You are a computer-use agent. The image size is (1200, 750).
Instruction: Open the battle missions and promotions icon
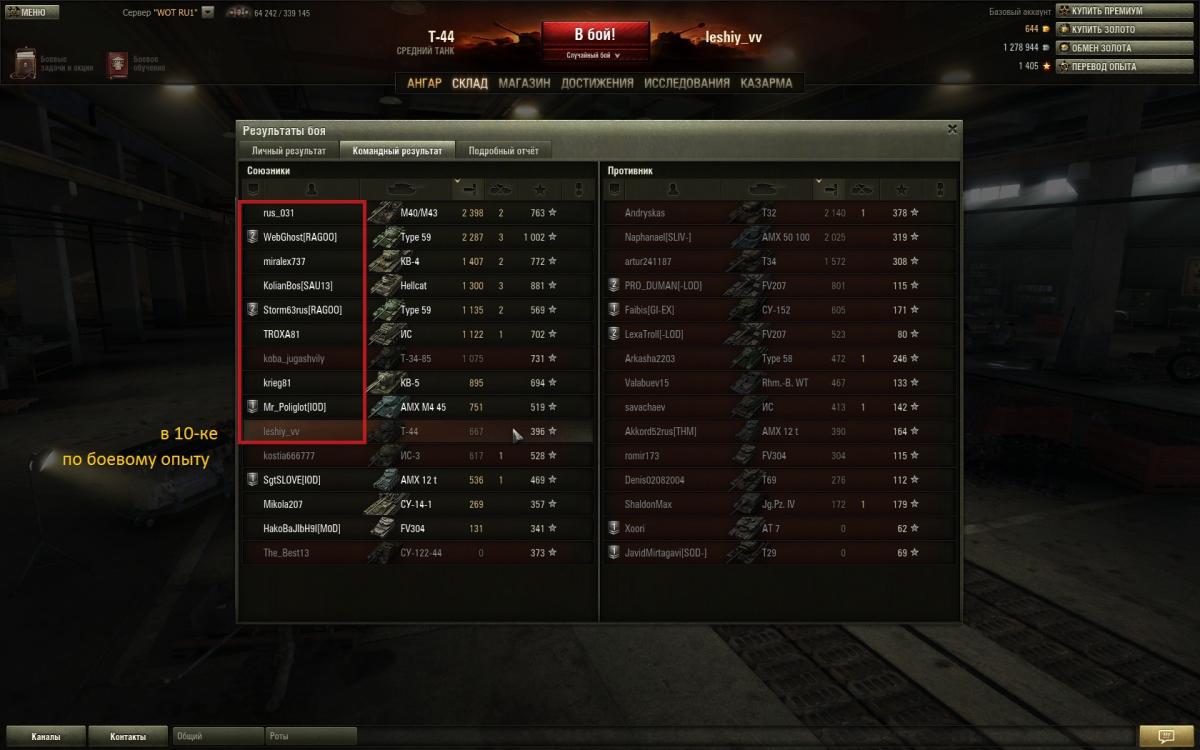point(25,62)
